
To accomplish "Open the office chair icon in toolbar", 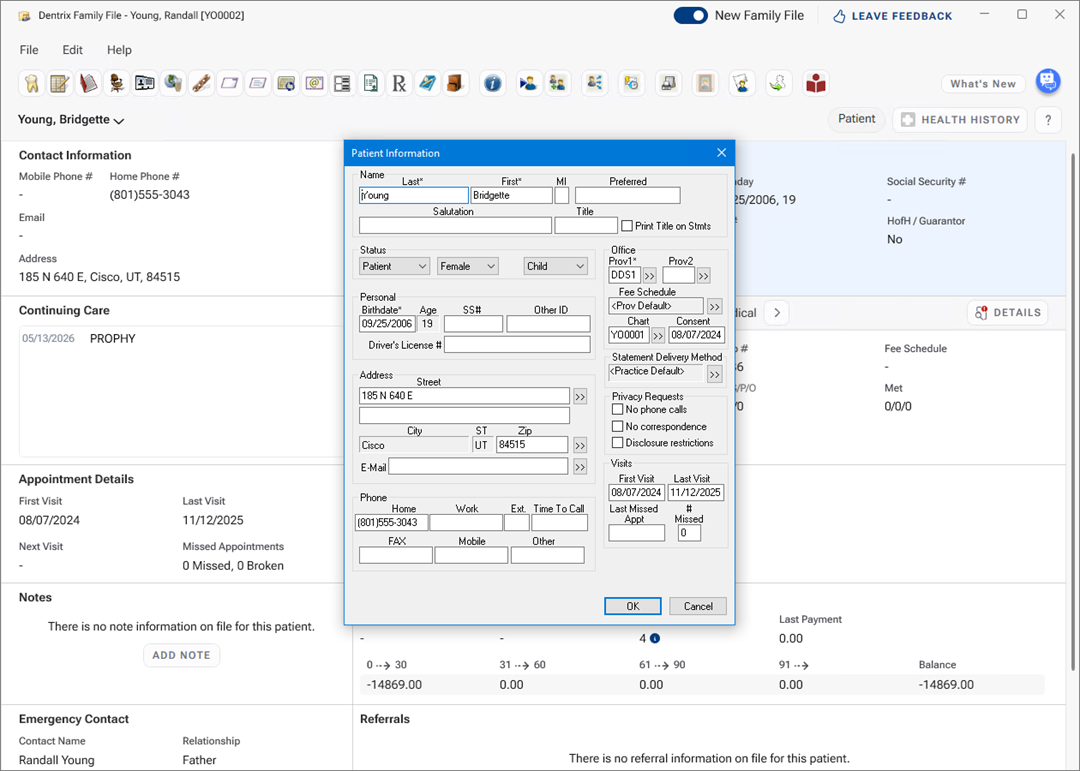I will coord(117,84).
